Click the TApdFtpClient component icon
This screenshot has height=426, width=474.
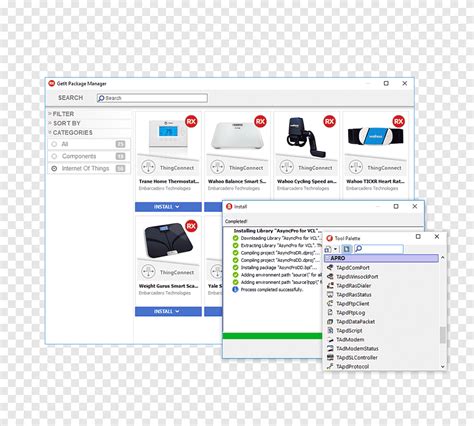coord(330,304)
